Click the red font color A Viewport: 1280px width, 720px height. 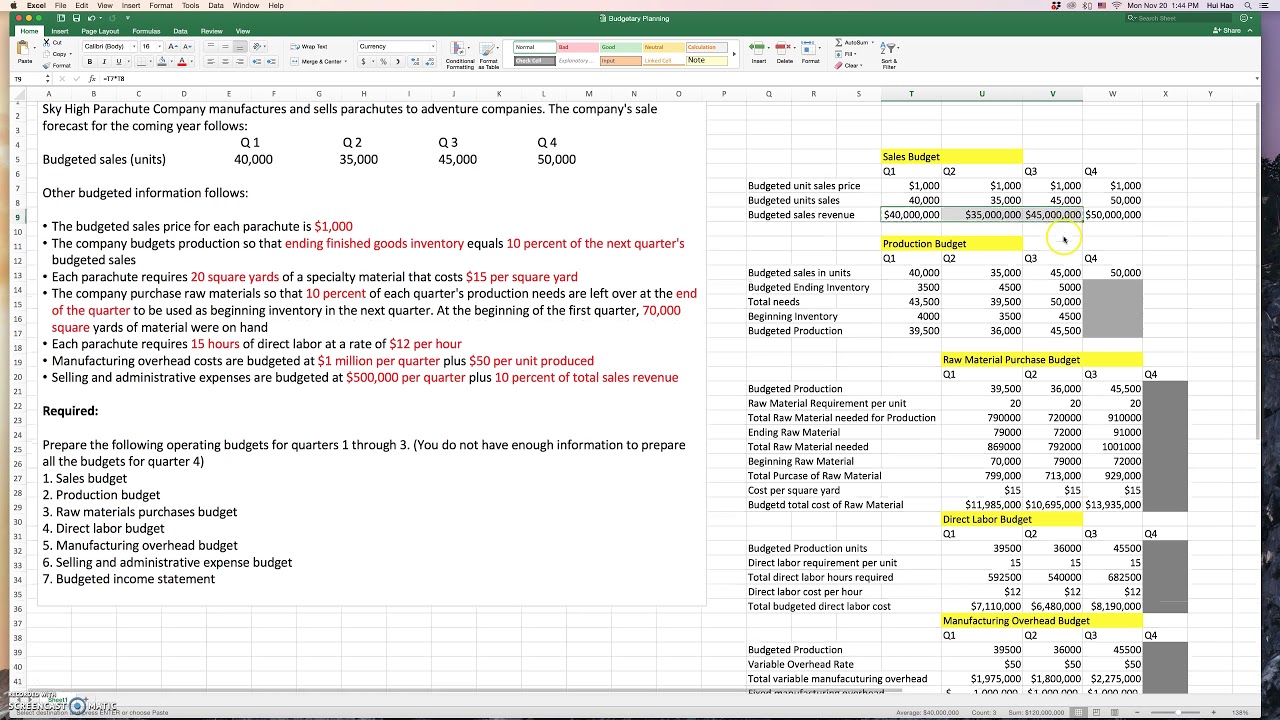(x=181, y=62)
